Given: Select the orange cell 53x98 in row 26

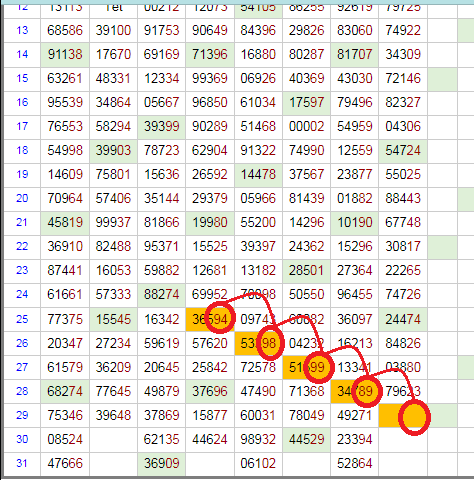Looking at the screenshot, I should pos(258,343).
